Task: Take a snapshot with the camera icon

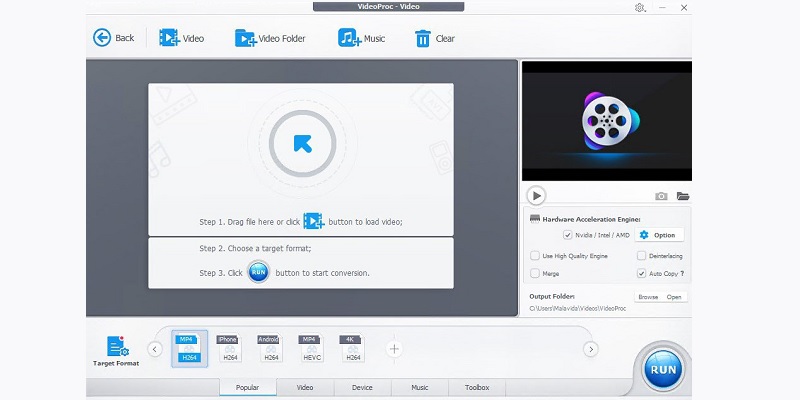Action: pyautogui.click(x=661, y=196)
